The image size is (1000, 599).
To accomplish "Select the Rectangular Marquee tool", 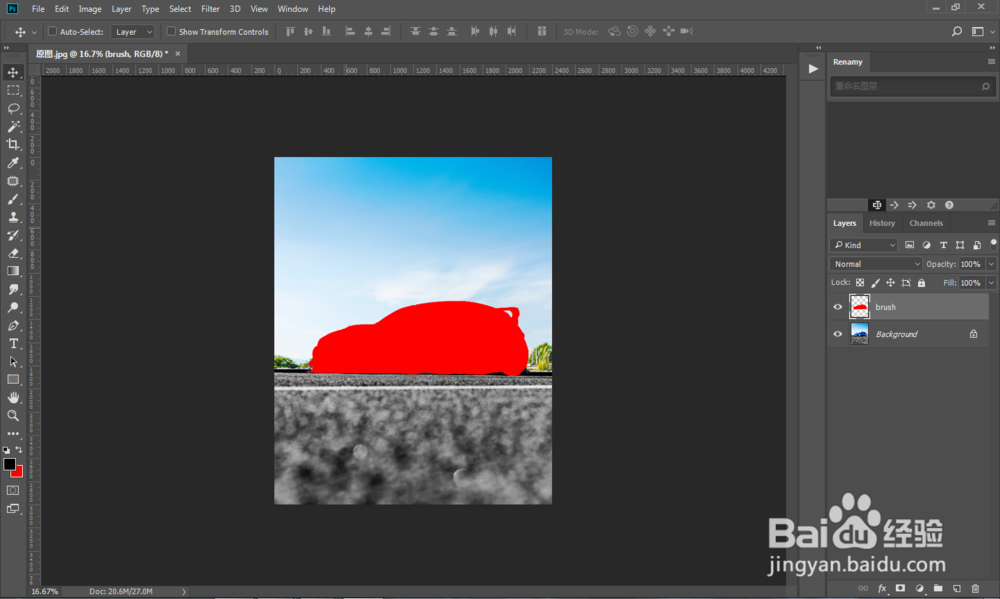I will (x=13, y=90).
